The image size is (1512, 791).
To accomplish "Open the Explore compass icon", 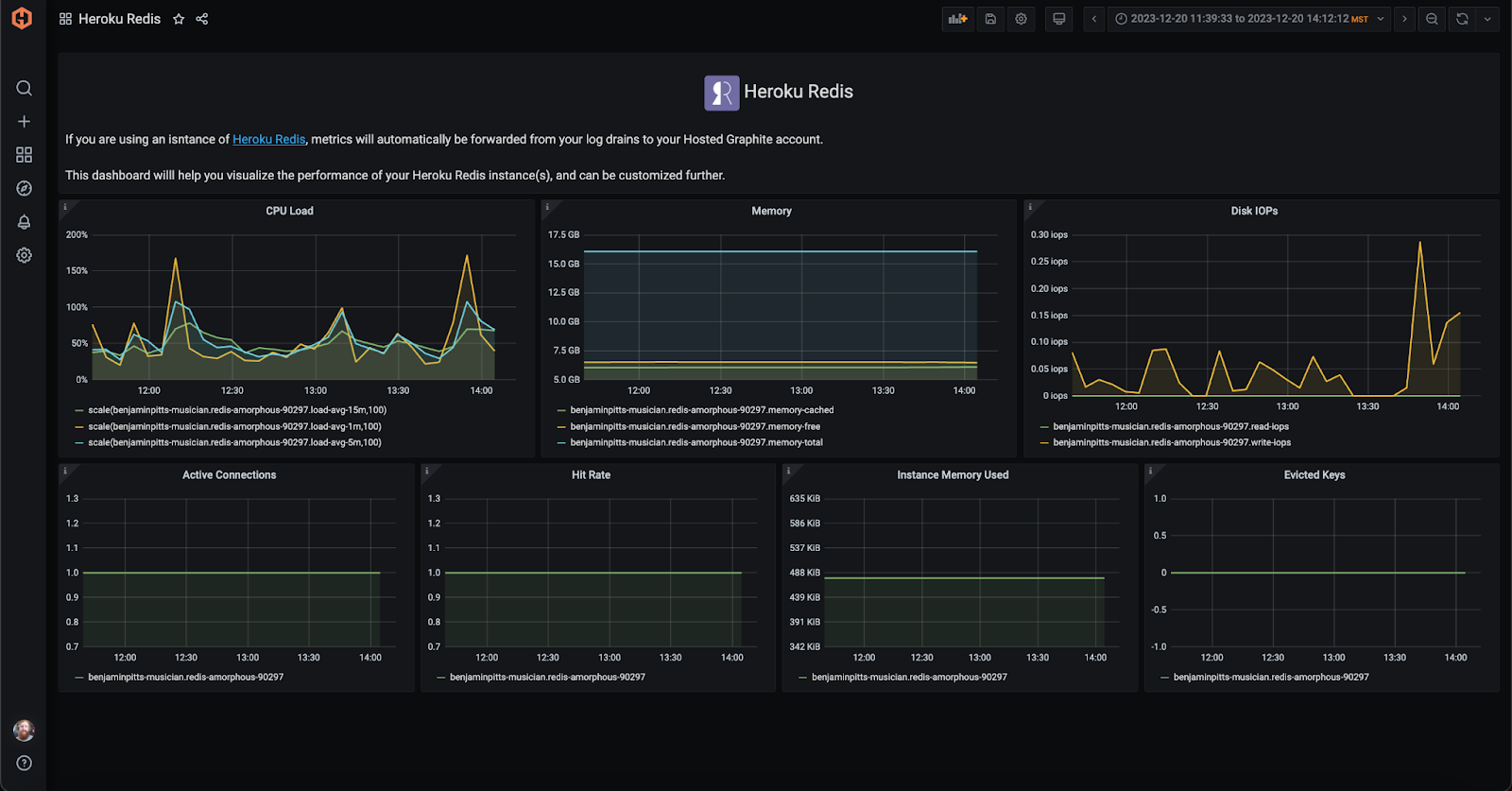I will coord(25,188).
